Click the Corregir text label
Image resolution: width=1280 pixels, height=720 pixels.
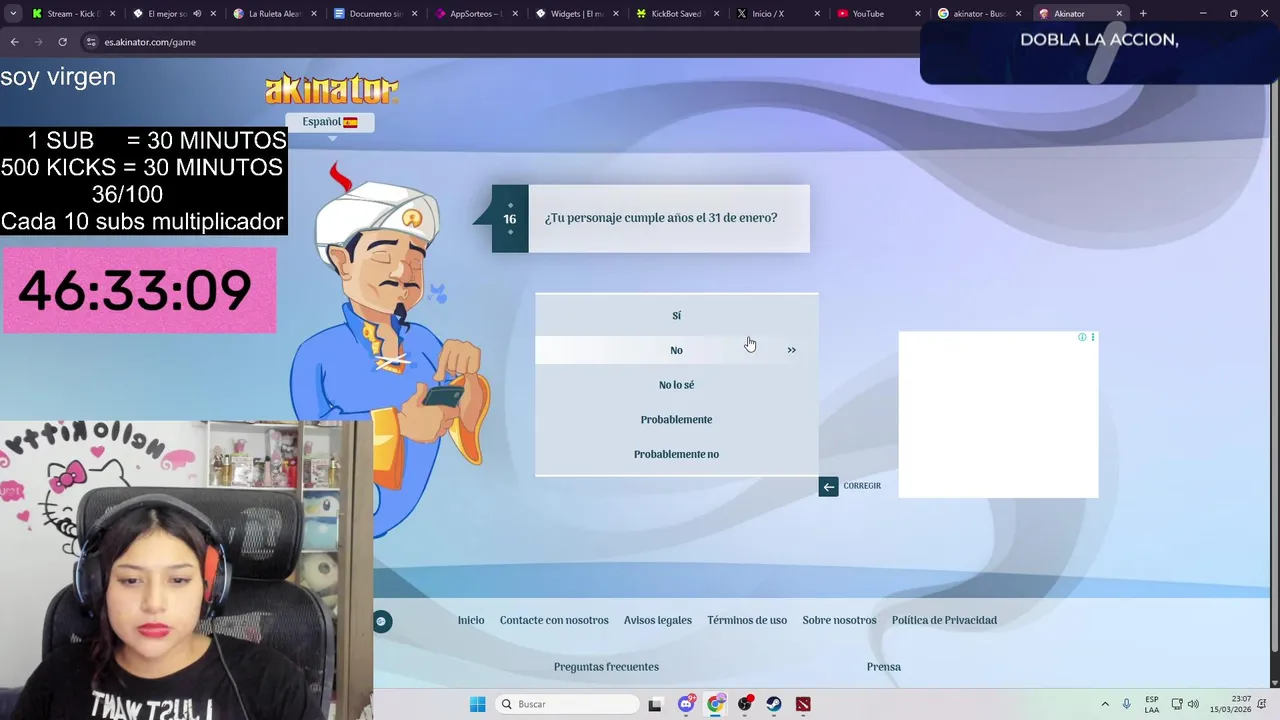click(862, 486)
